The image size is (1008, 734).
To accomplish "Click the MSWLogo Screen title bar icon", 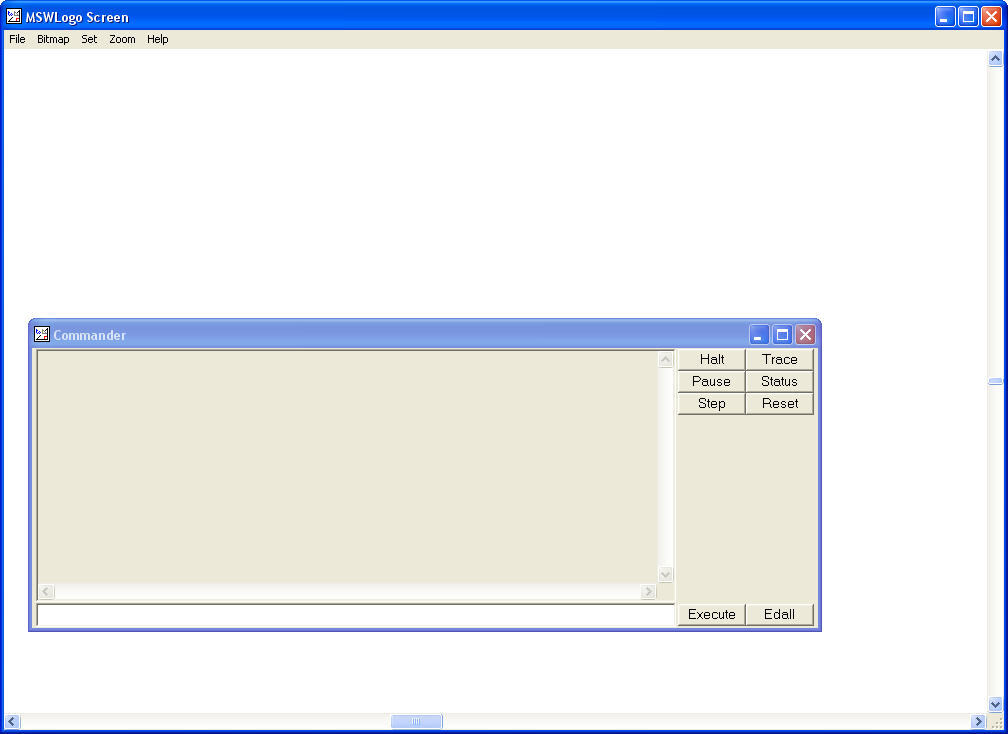I will point(14,16).
